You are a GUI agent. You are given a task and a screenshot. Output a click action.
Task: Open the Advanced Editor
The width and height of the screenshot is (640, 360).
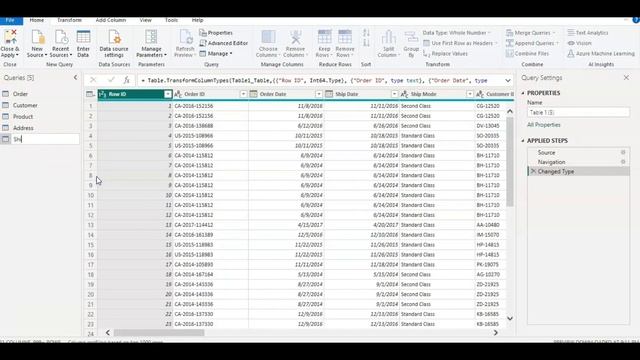click(224, 43)
